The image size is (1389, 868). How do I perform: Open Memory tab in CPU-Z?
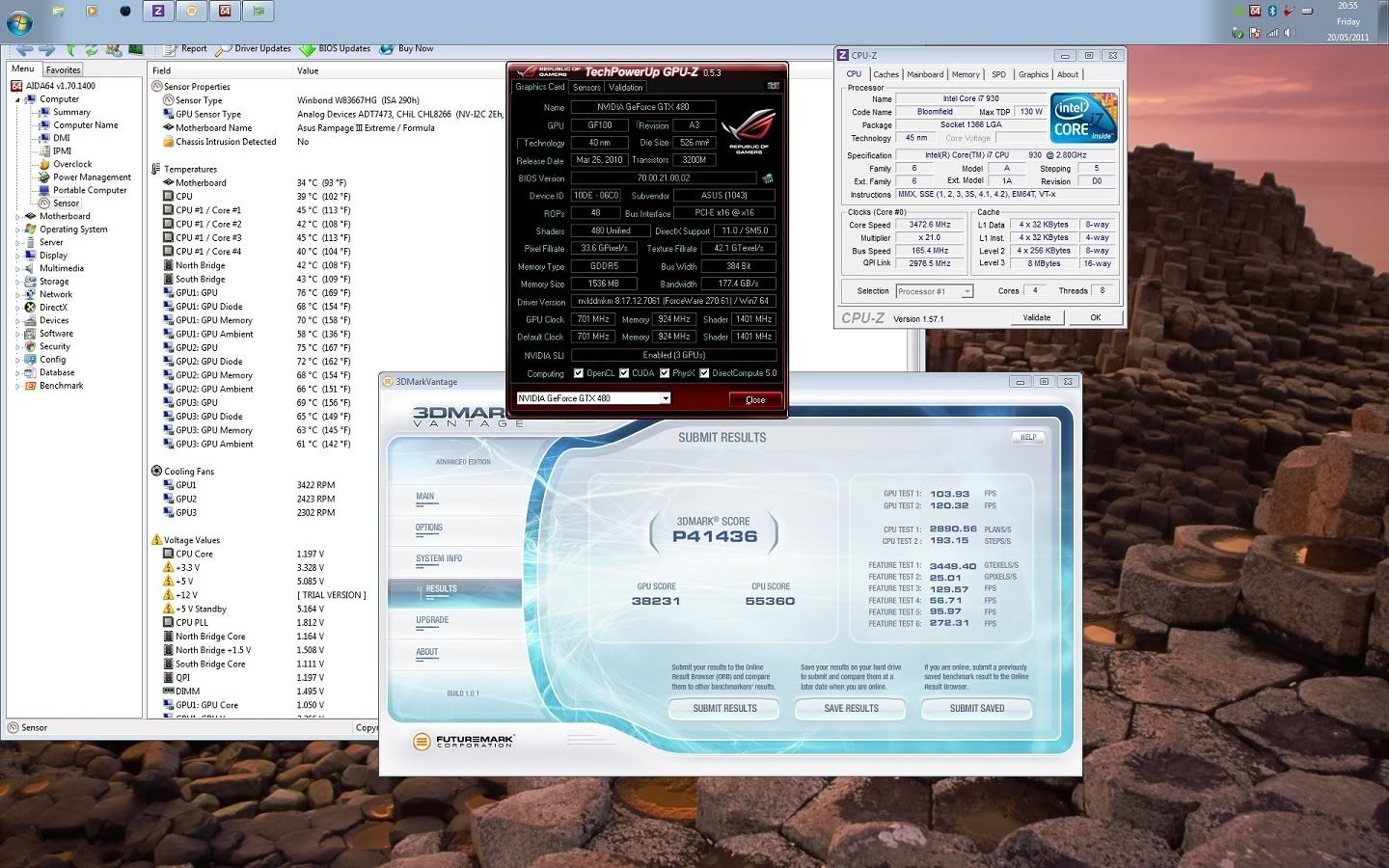[x=966, y=74]
